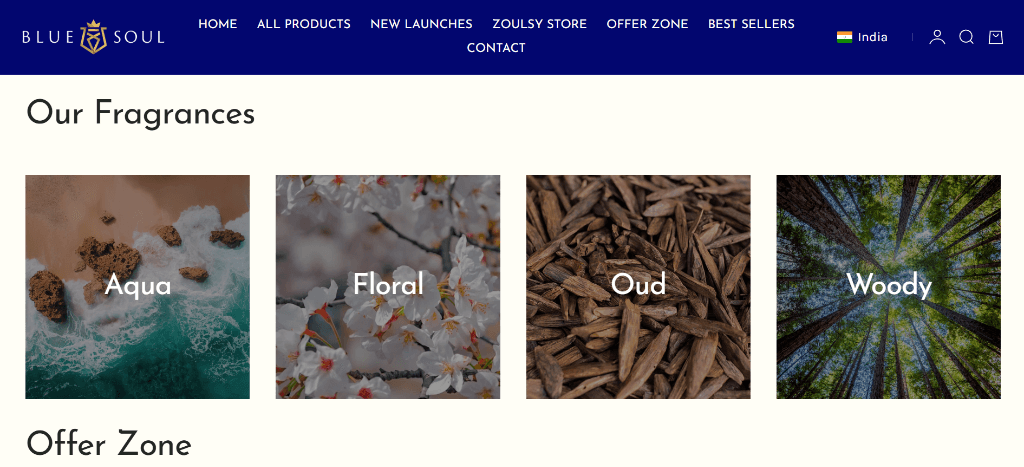This screenshot has width=1024, height=467.
Task: Open the user account icon
Action: click(937, 37)
